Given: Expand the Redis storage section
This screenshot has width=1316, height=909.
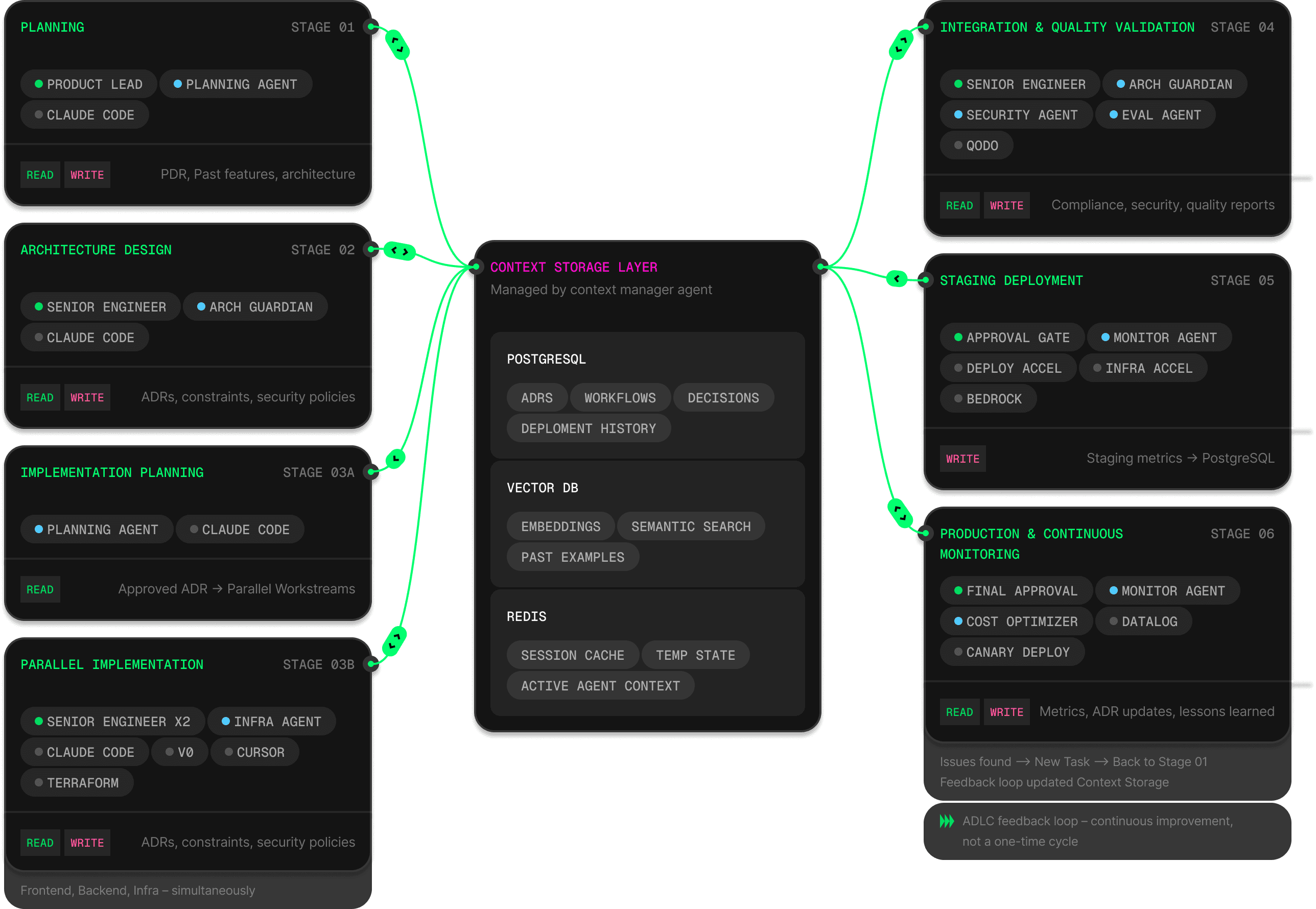Looking at the screenshot, I should [x=526, y=617].
